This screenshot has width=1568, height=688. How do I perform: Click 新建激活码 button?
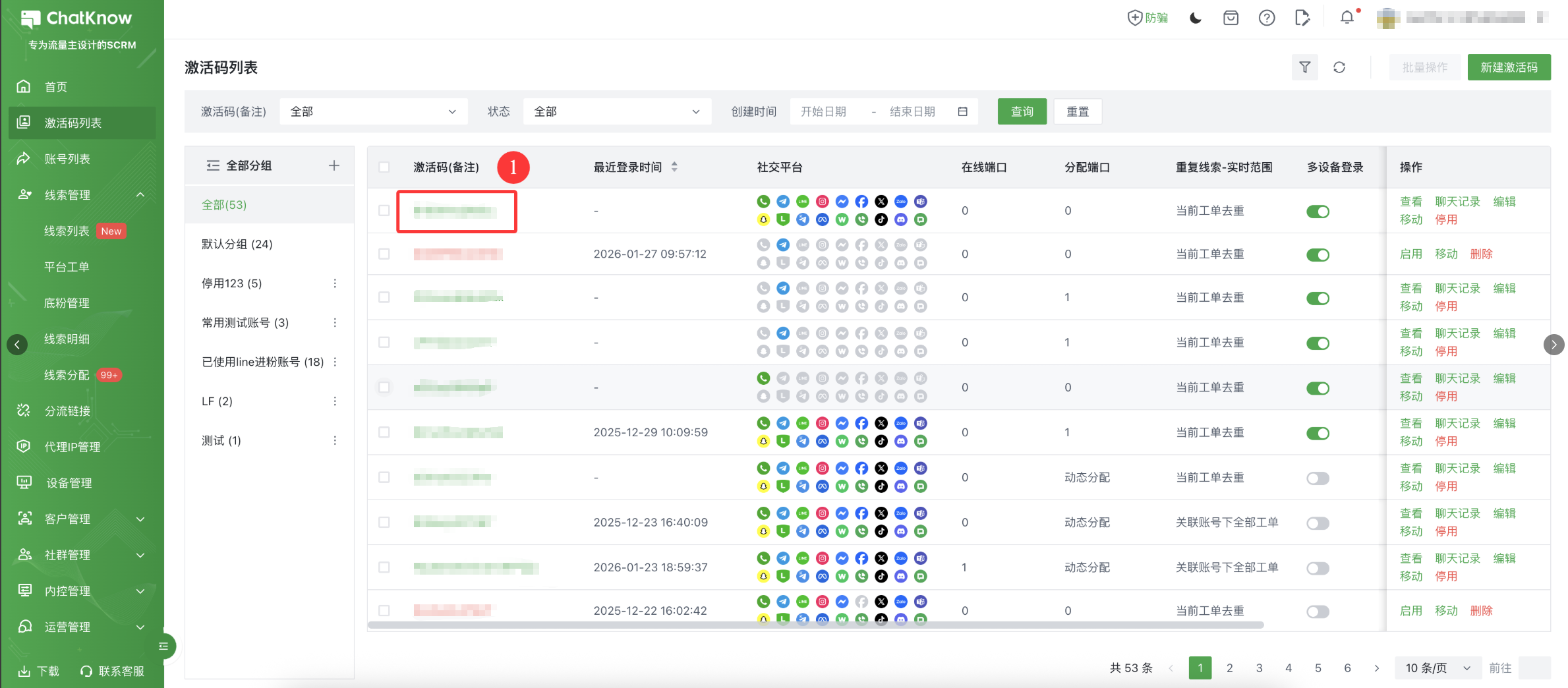point(1508,67)
